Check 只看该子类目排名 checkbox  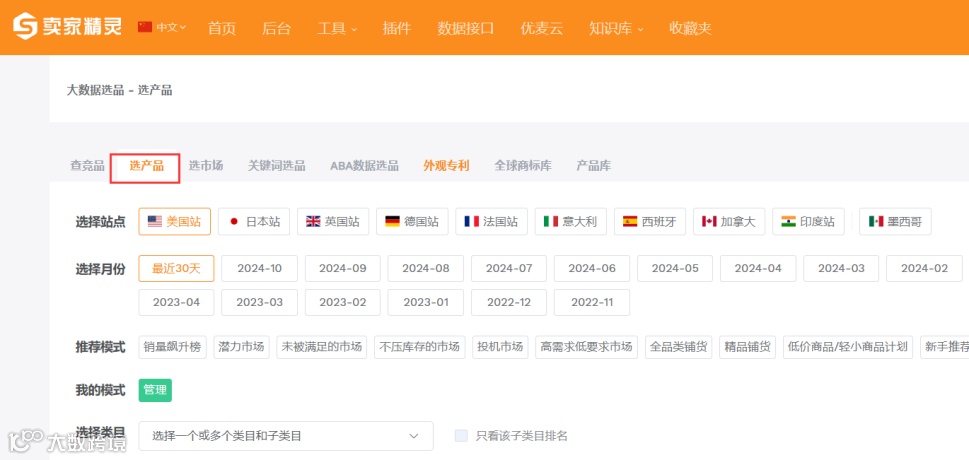click(461, 436)
